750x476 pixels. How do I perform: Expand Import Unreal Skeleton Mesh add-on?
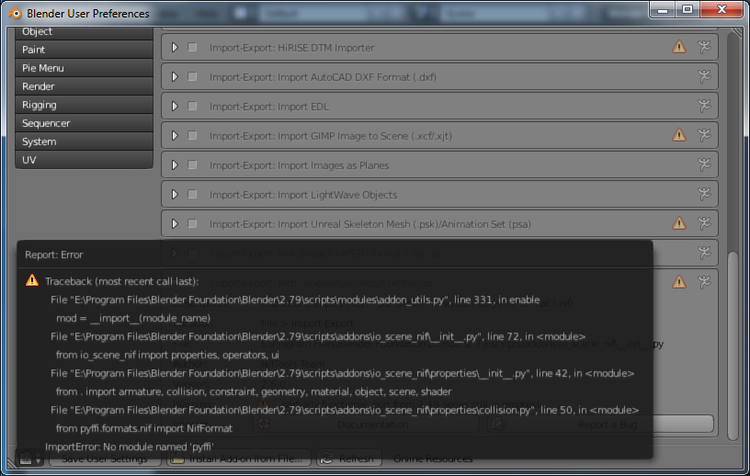pos(175,224)
